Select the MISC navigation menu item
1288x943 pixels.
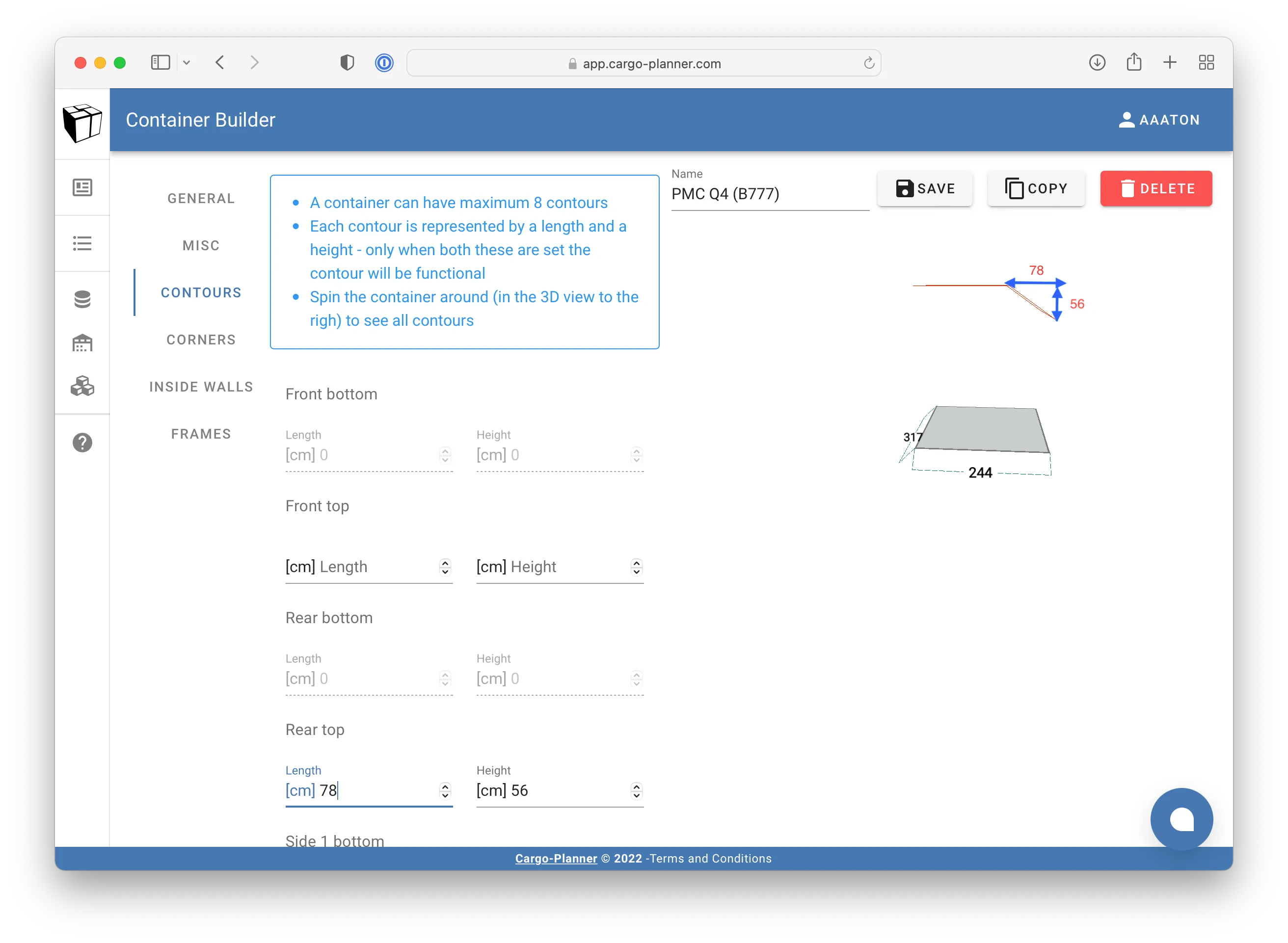200,245
